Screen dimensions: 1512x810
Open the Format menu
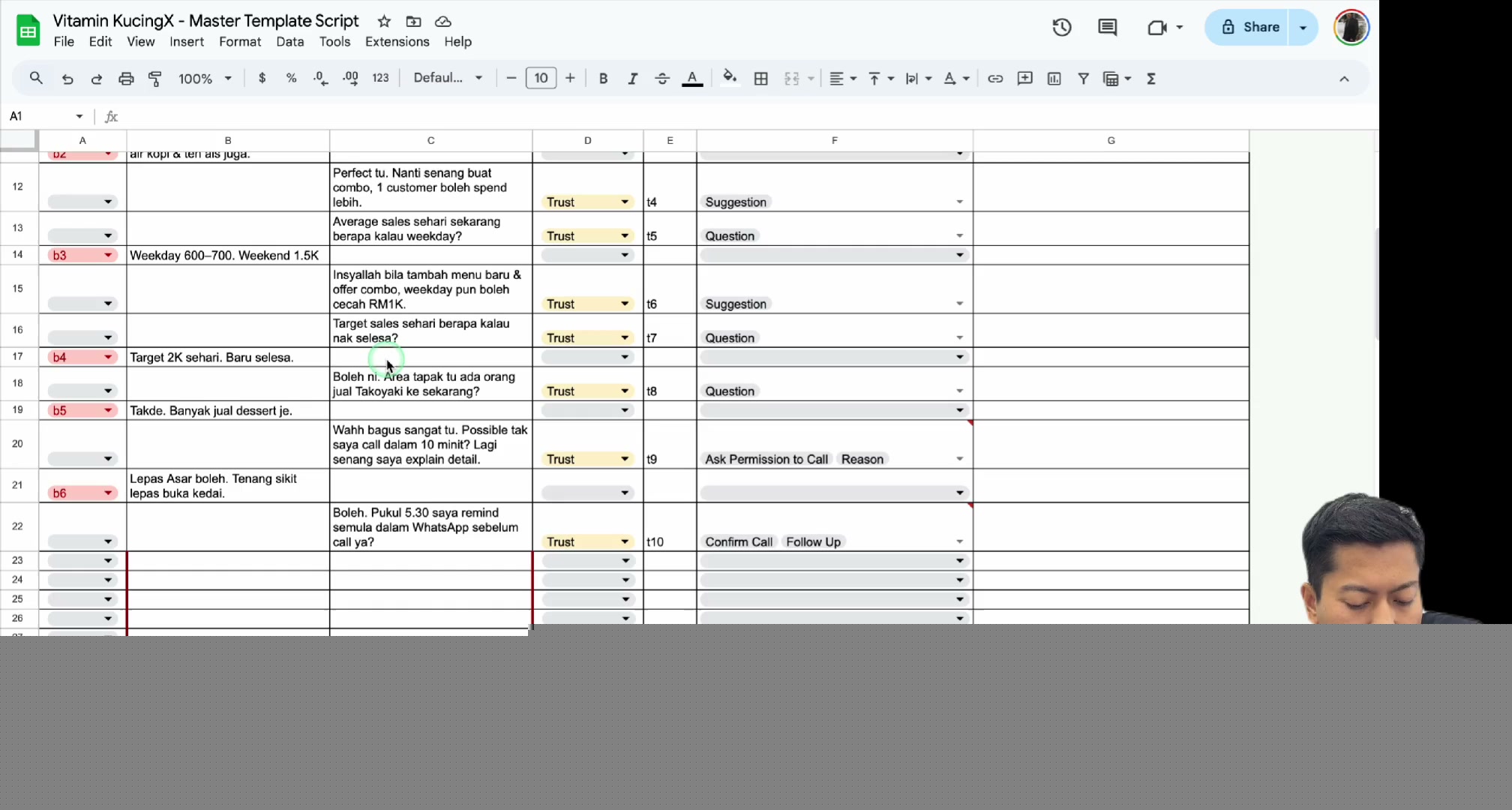coord(240,42)
